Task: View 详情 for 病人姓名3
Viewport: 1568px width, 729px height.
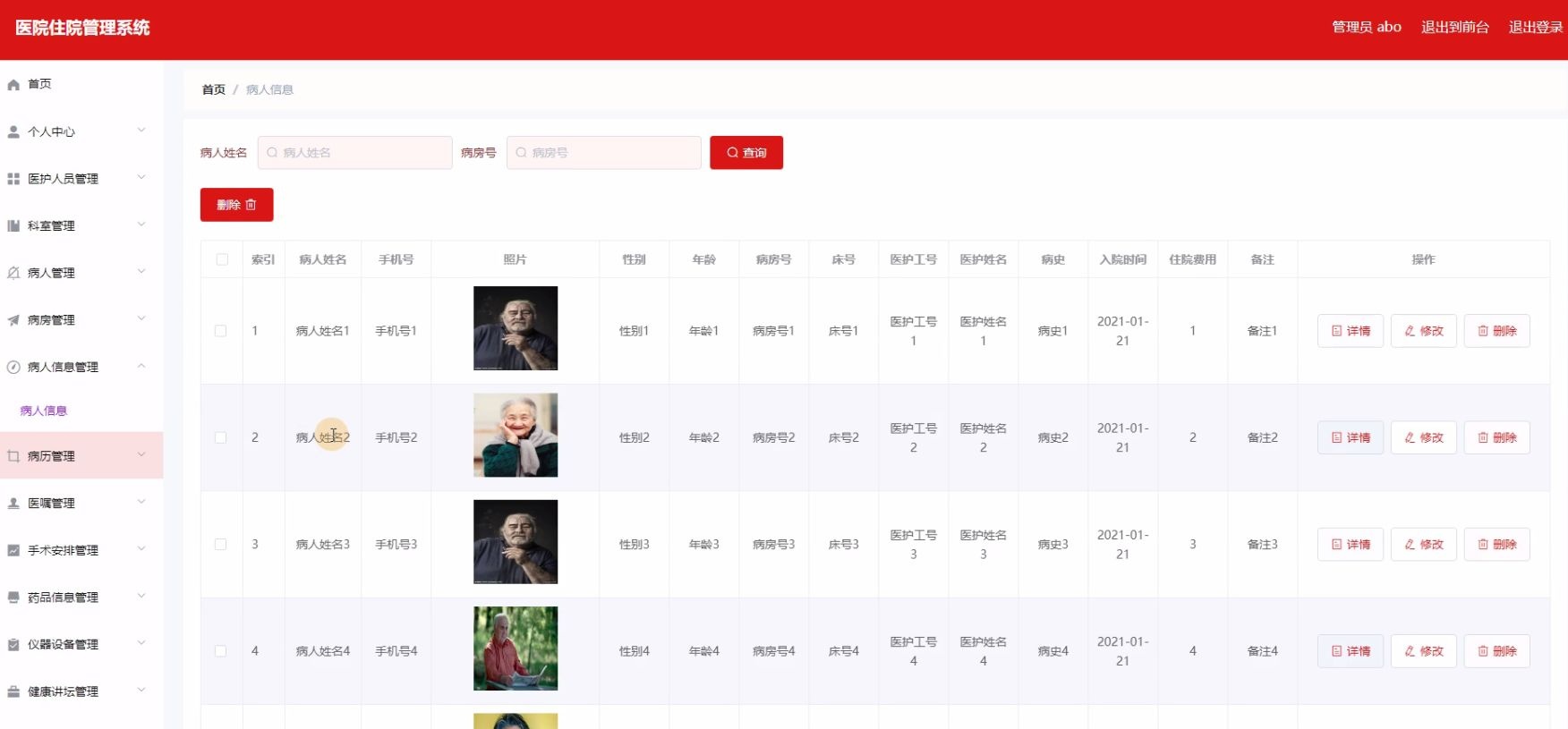Action: (1351, 544)
